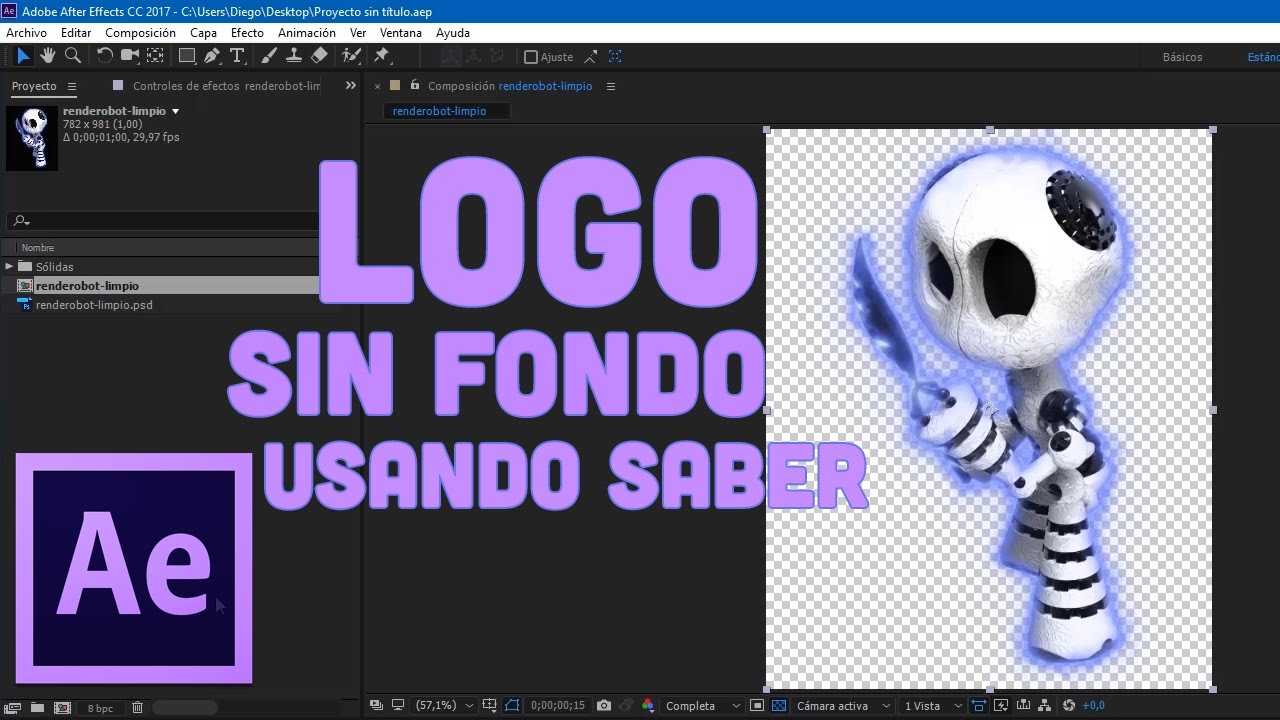The image size is (1280, 720).
Task: Select the Selection arrow tool
Action: [x=23, y=56]
